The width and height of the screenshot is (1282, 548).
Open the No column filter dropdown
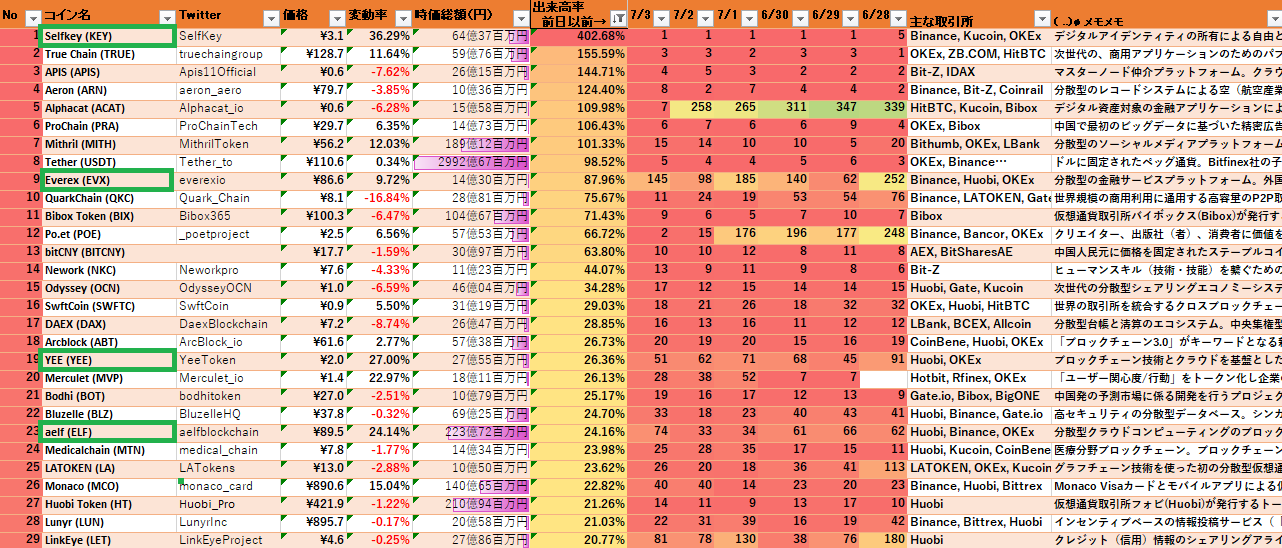pyautogui.click(x=32, y=18)
